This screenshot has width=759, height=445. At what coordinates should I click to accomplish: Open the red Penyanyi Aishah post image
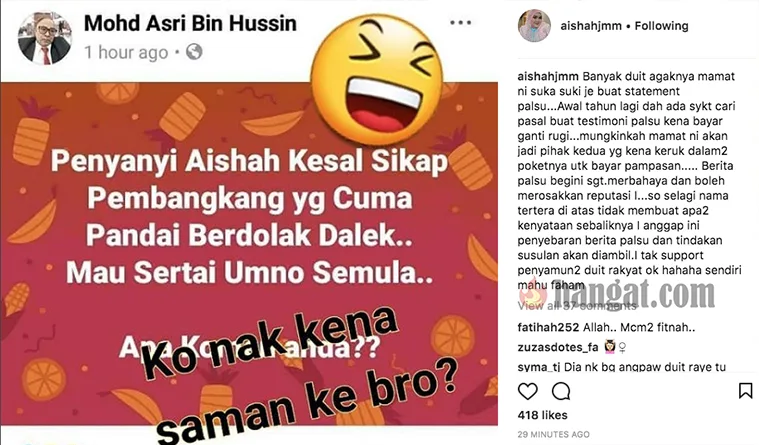(249, 254)
